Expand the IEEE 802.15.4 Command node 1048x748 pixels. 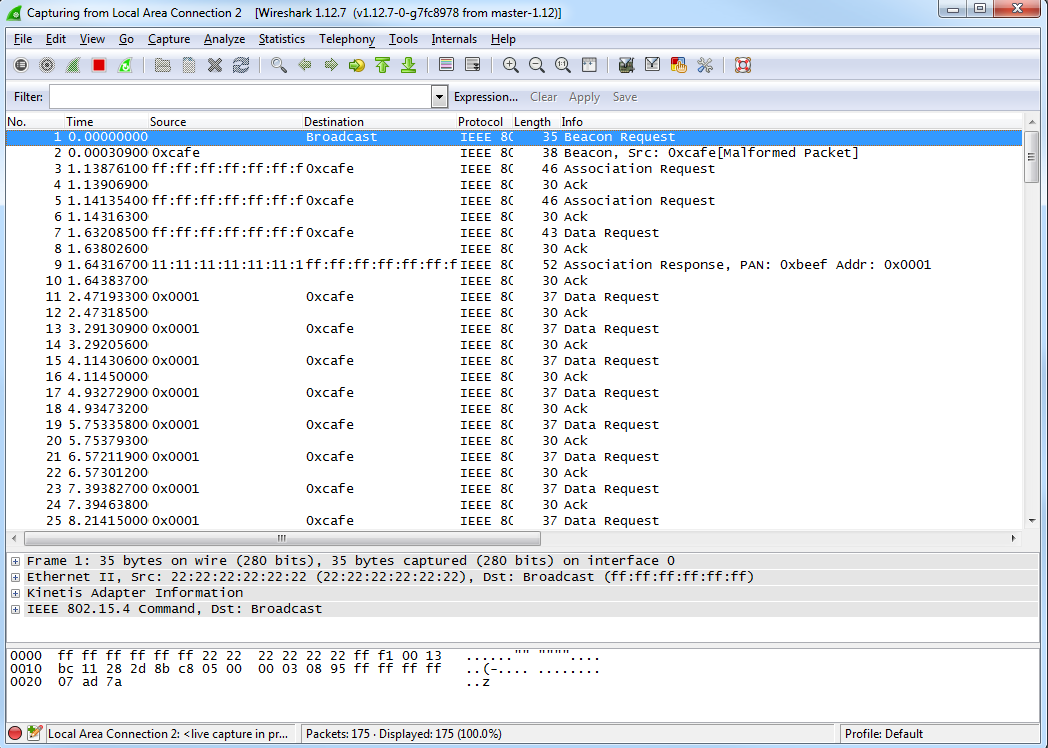pyautogui.click(x=15, y=609)
